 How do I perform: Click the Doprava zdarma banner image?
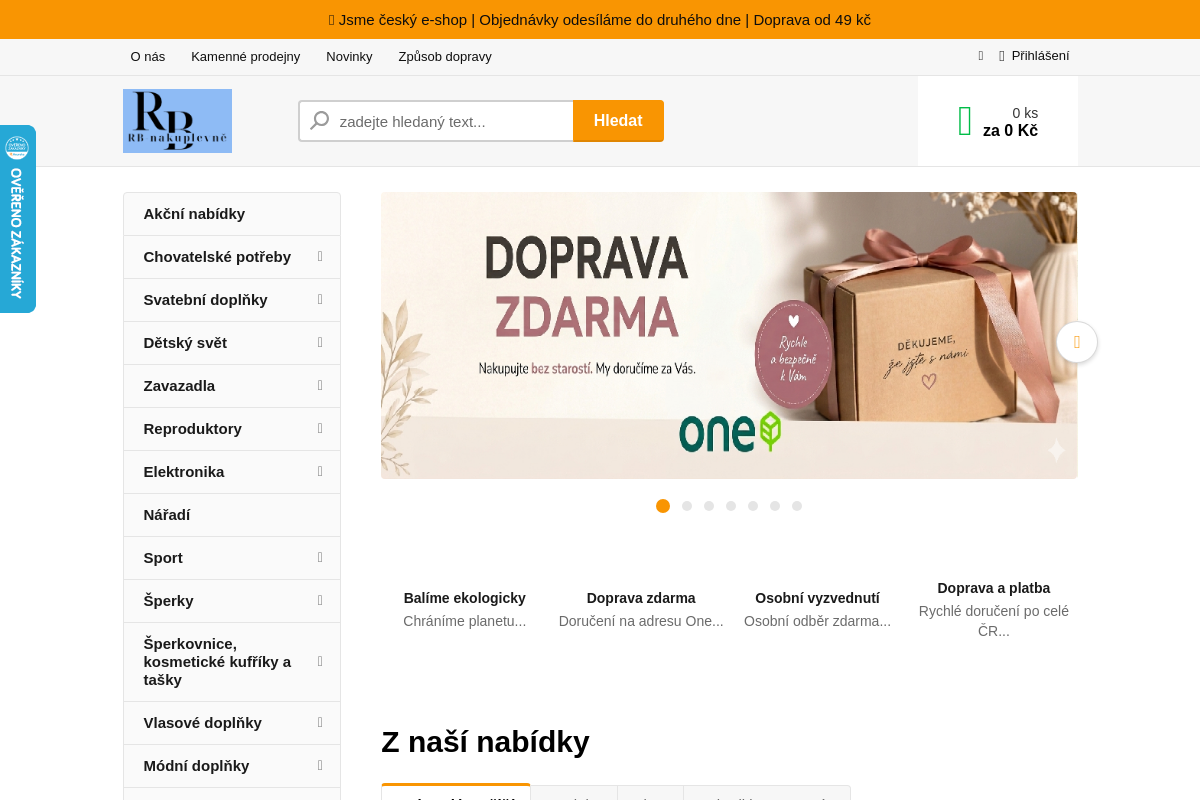(x=729, y=335)
